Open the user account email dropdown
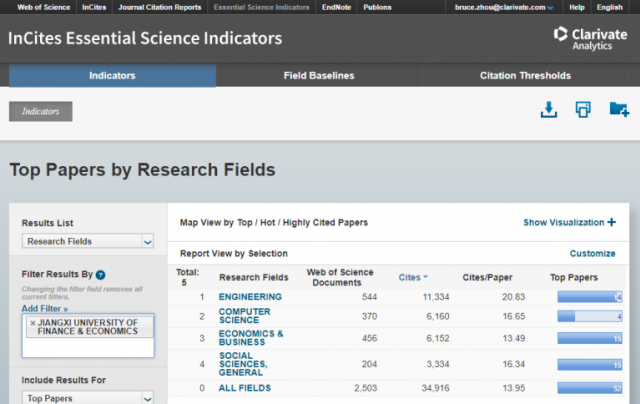 click(504, 7)
